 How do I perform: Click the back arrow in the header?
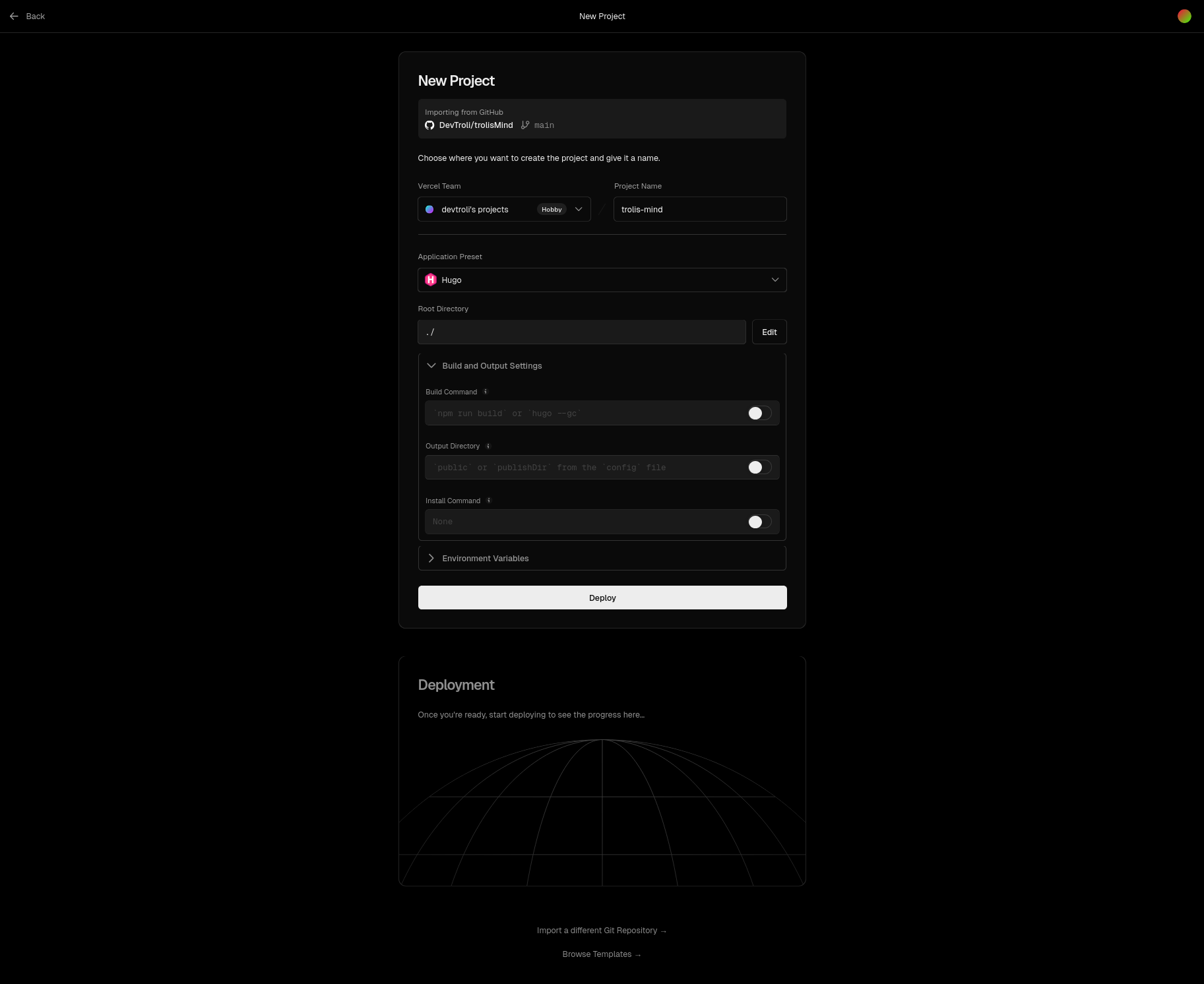coord(14,16)
